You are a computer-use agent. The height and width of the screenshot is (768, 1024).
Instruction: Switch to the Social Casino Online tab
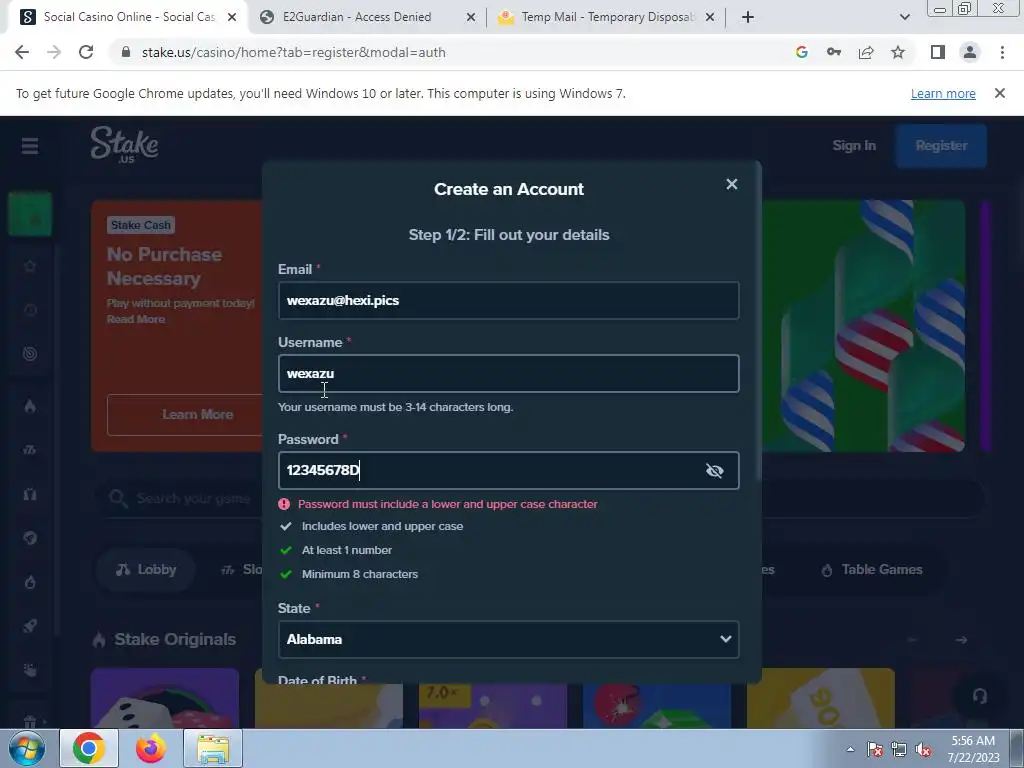coord(128,17)
